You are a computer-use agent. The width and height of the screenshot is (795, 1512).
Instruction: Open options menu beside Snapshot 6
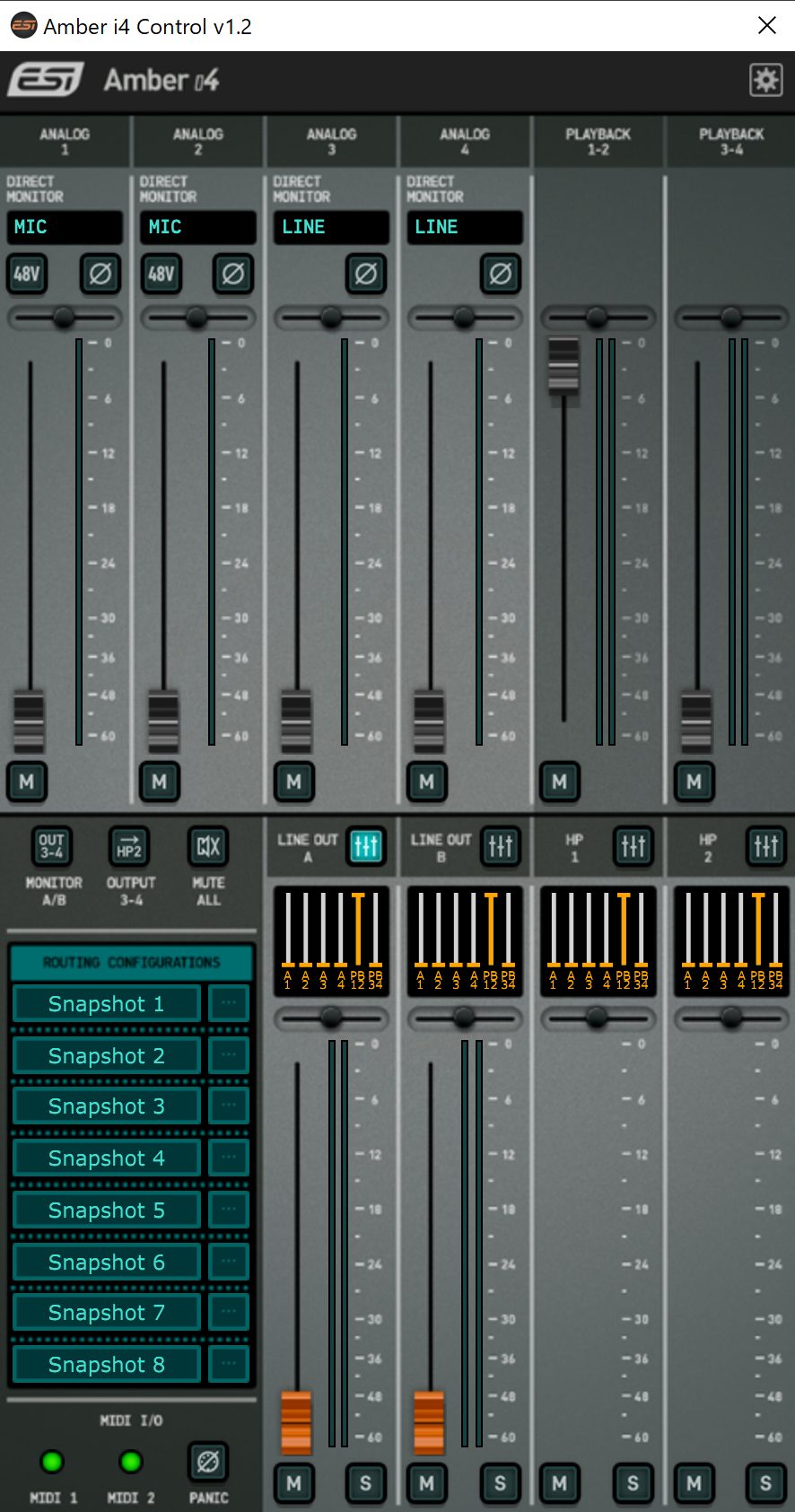[229, 1263]
